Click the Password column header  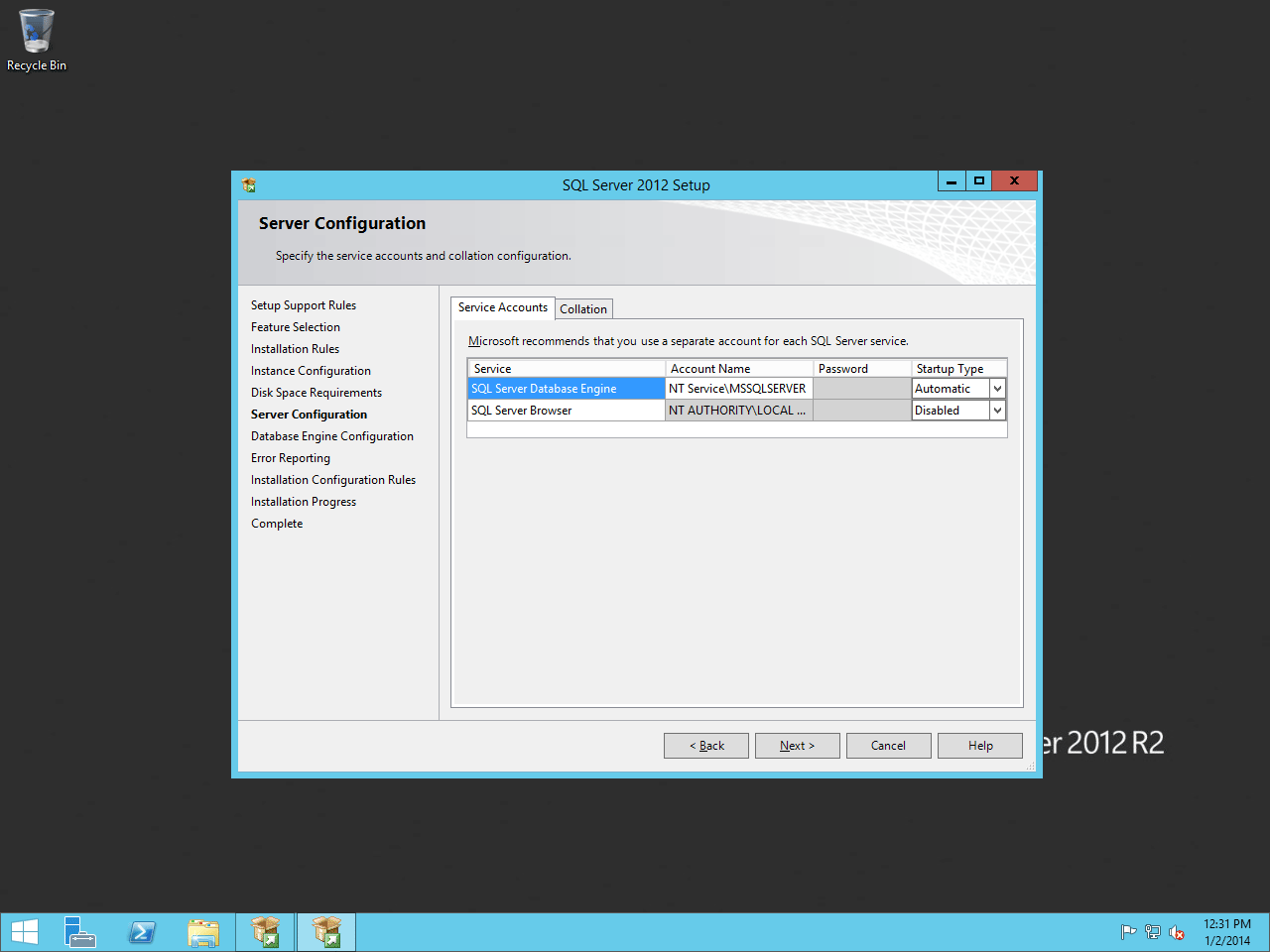pos(862,369)
